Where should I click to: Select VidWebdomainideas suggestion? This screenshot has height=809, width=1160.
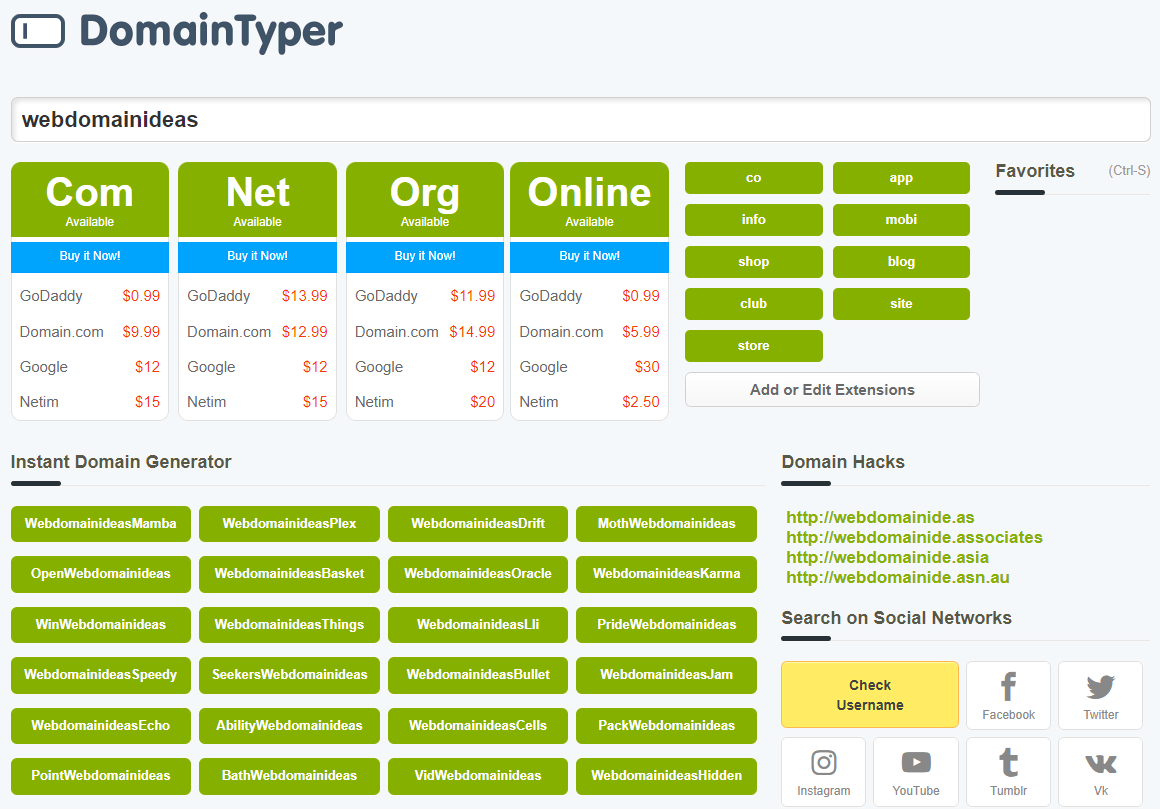pyautogui.click(x=478, y=776)
